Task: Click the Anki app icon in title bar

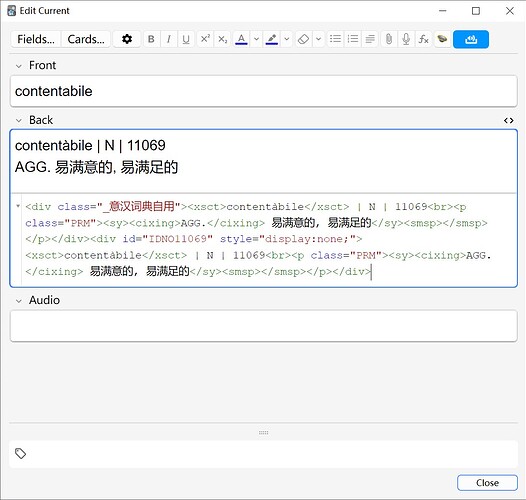Action: click(x=11, y=11)
